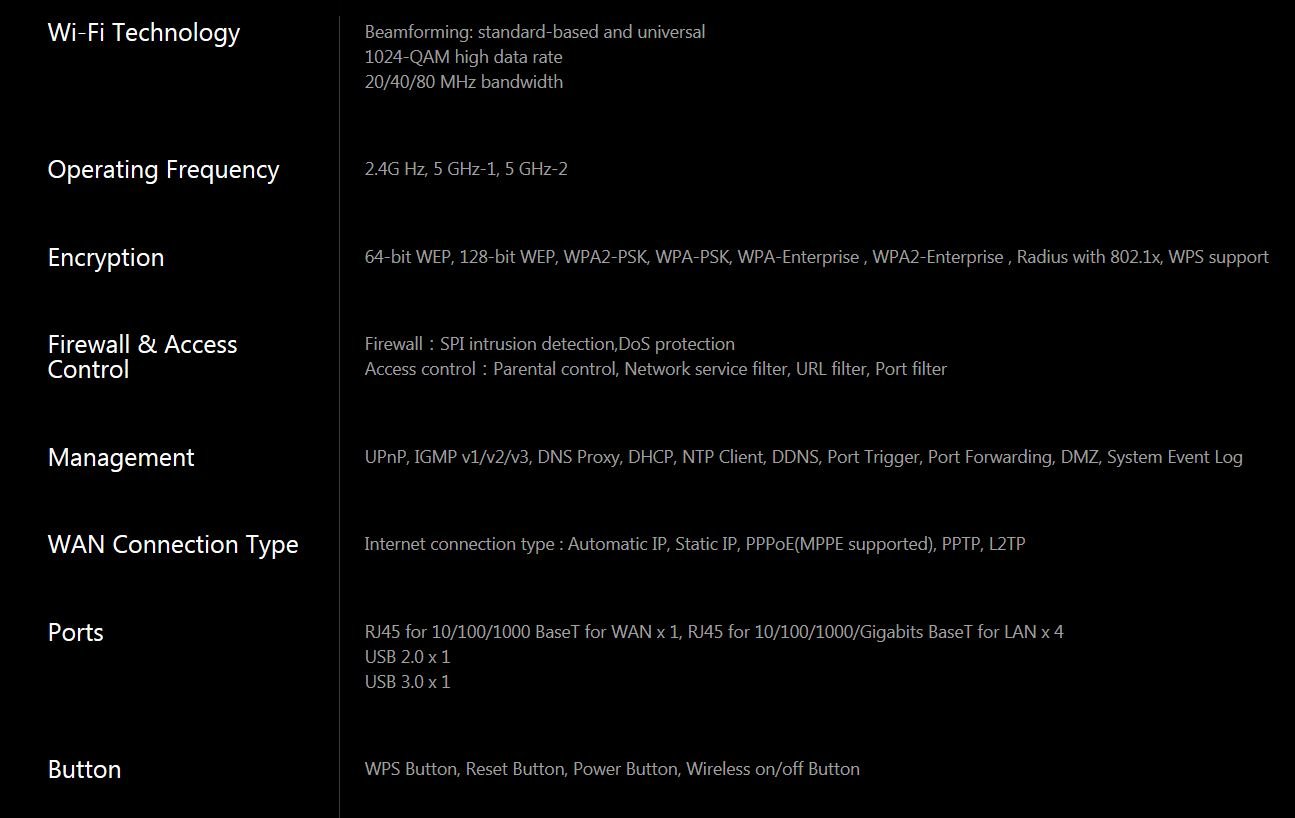Click the 20/40/80 MHz bandwidth line

click(x=464, y=82)
